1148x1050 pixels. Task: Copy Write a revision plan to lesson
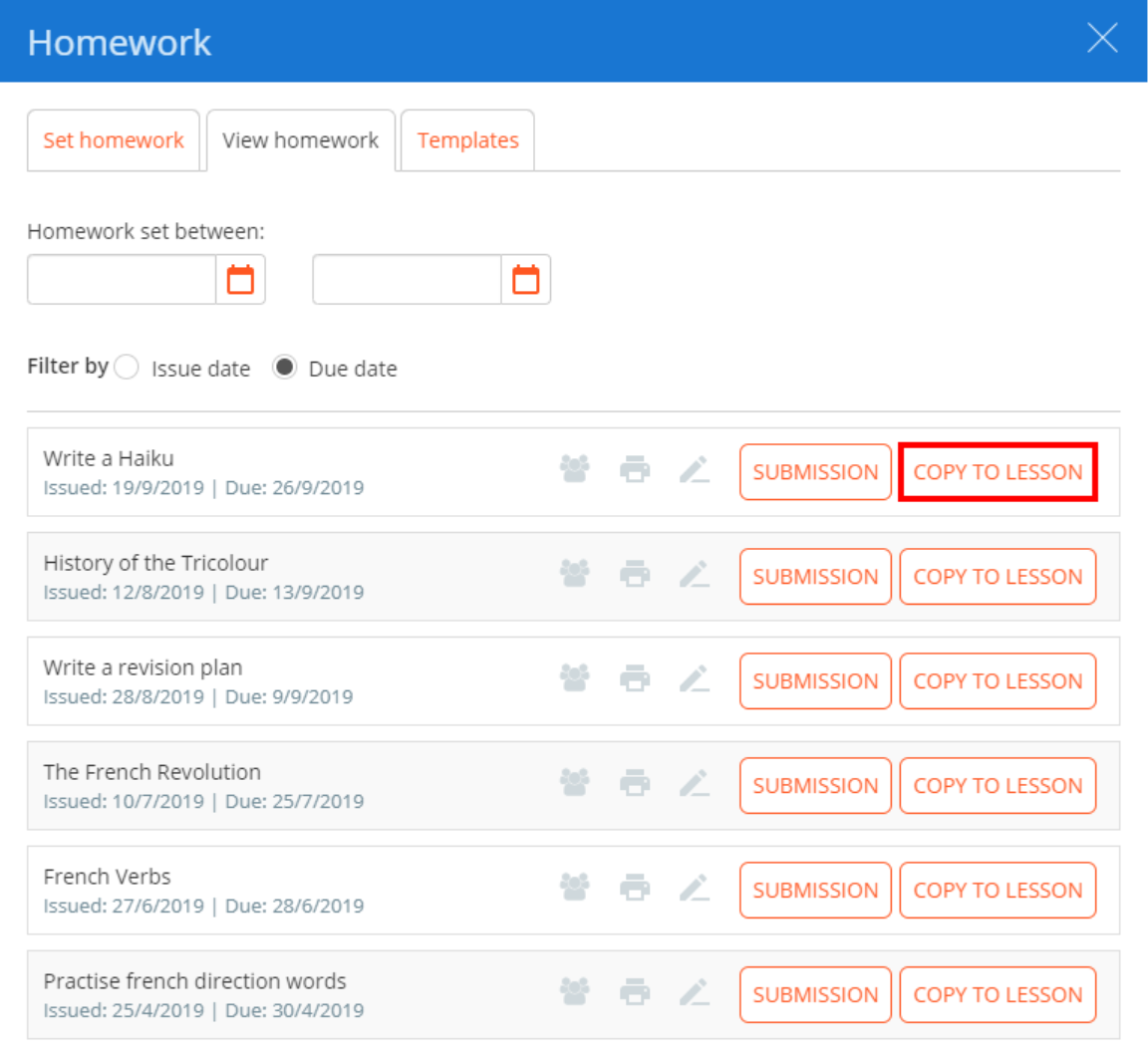pos(998,681)
